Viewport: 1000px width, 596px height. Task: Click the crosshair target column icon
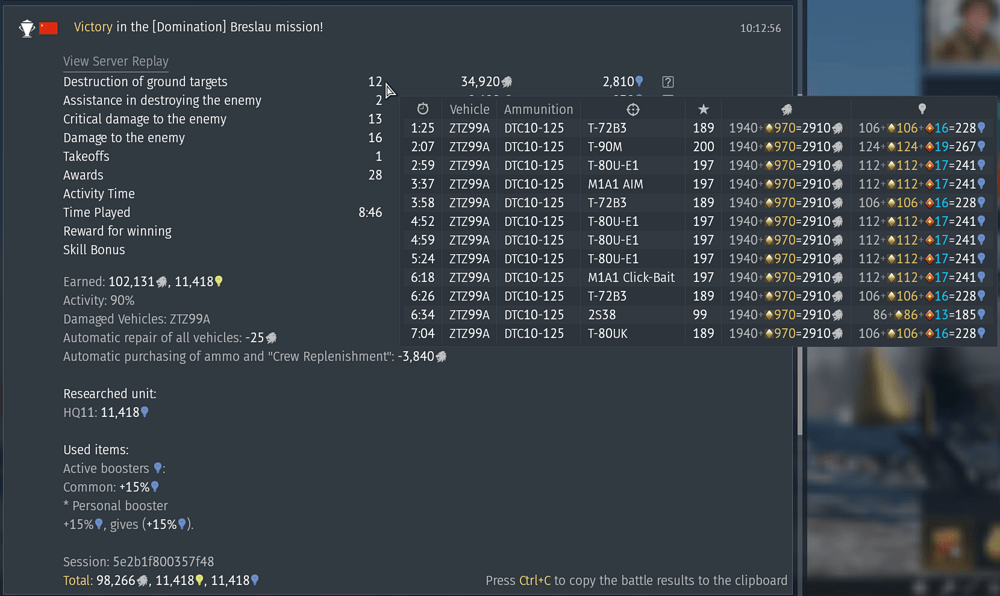pyautogui.click(x=632, y=109)
